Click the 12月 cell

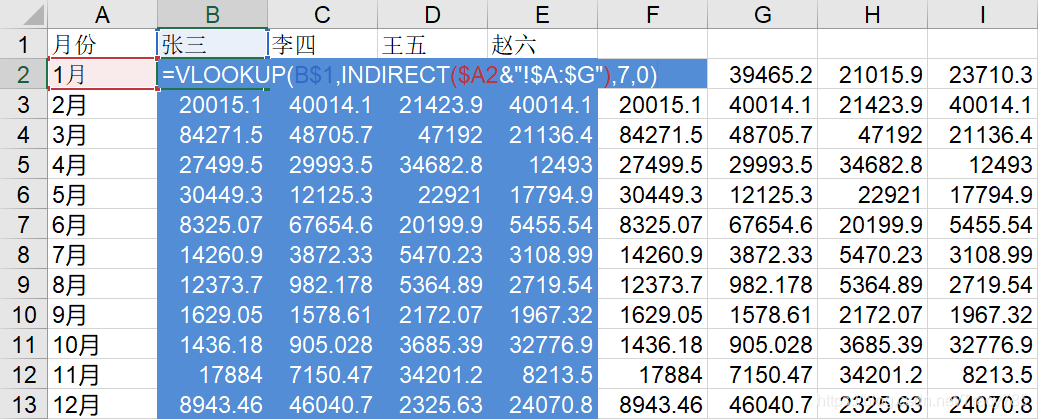point(102,404)
